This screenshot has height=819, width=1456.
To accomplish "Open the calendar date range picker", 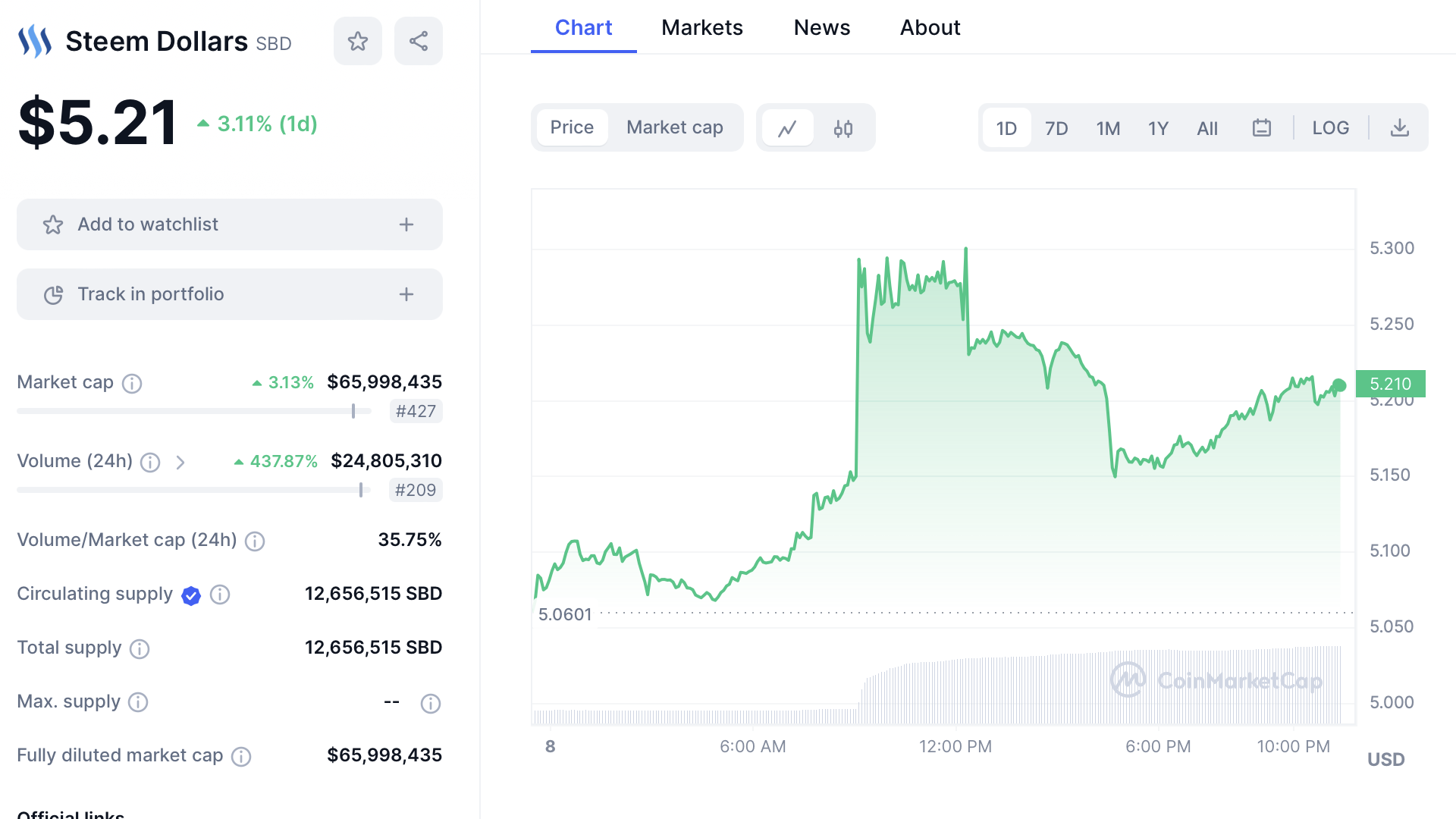I will [x=1261, y=128].
